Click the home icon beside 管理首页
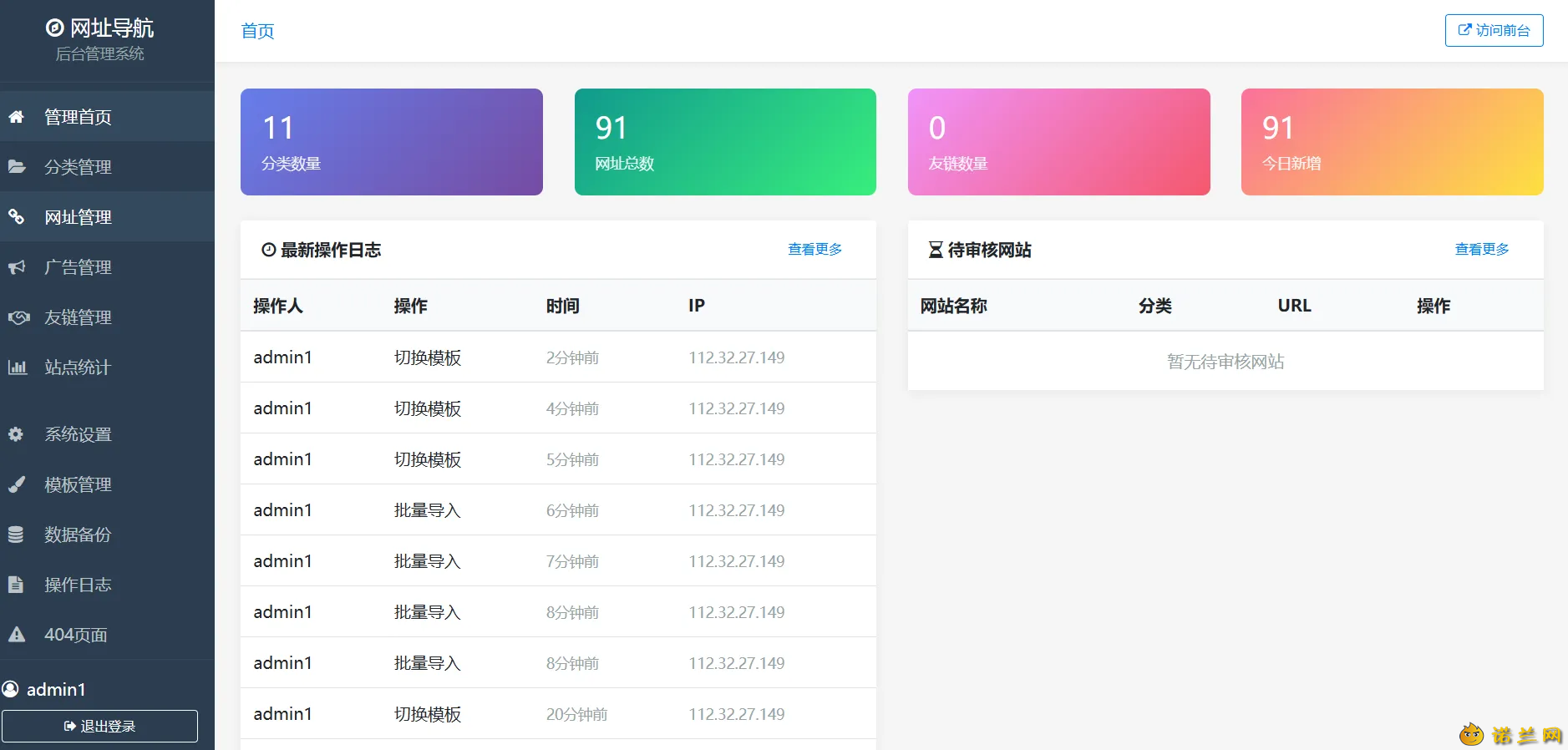1568x750 pixels. (x=17, y=117)
